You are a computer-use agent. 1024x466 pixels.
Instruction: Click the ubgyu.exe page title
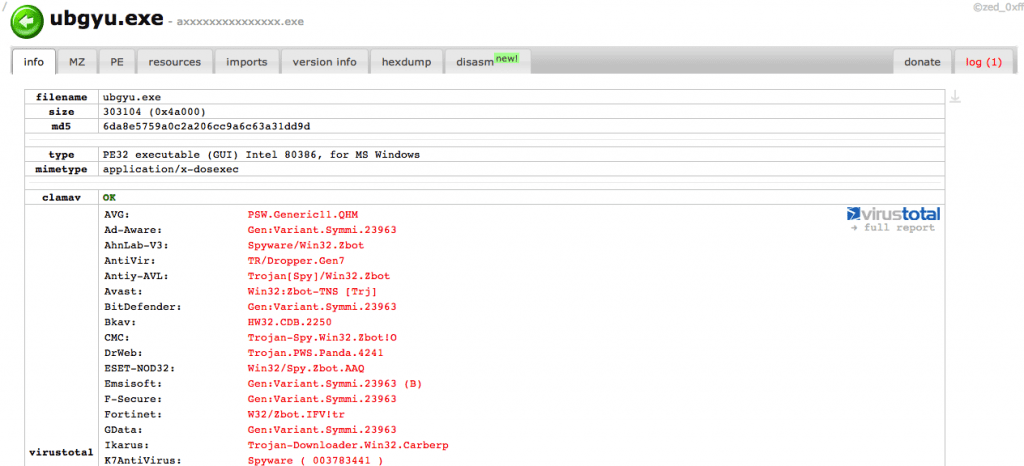coord(108,18)
